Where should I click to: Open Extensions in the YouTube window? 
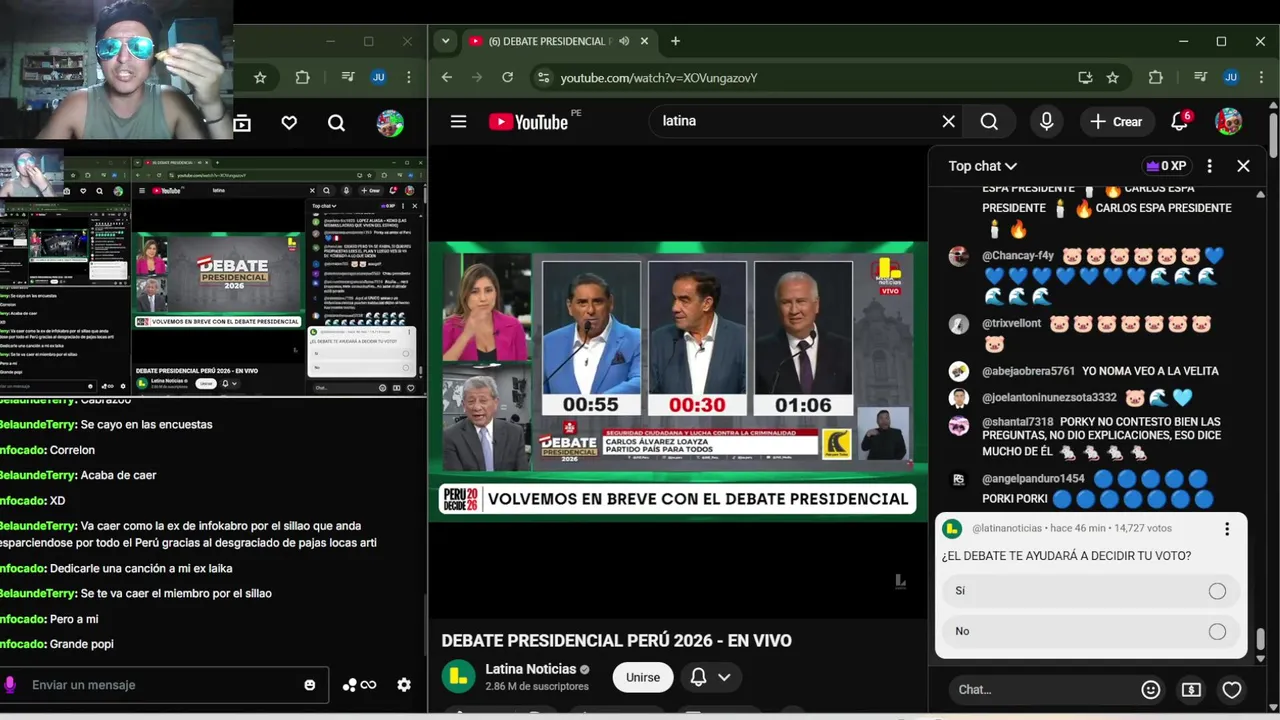(1156, 77)
